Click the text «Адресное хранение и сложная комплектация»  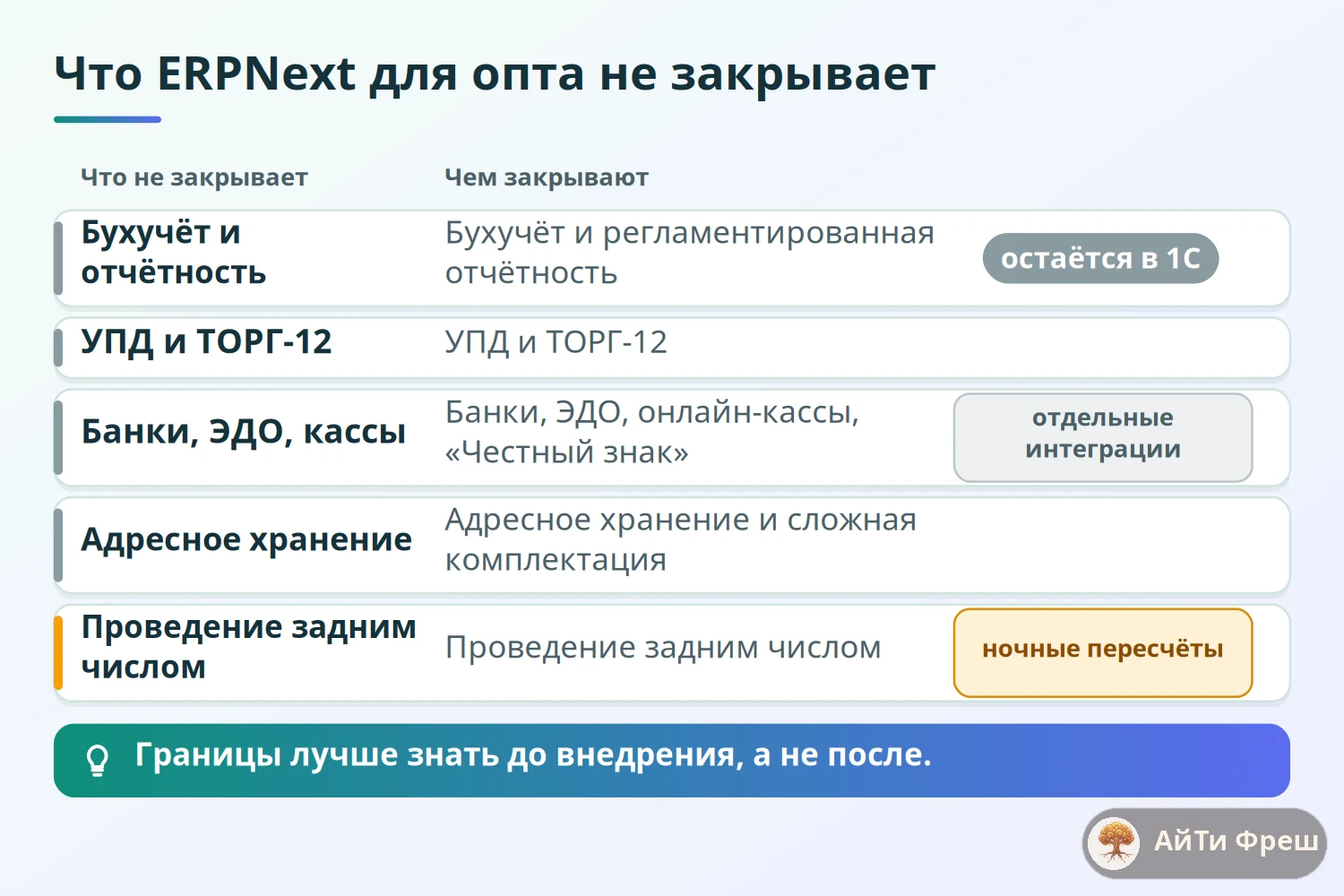(681, 539)
